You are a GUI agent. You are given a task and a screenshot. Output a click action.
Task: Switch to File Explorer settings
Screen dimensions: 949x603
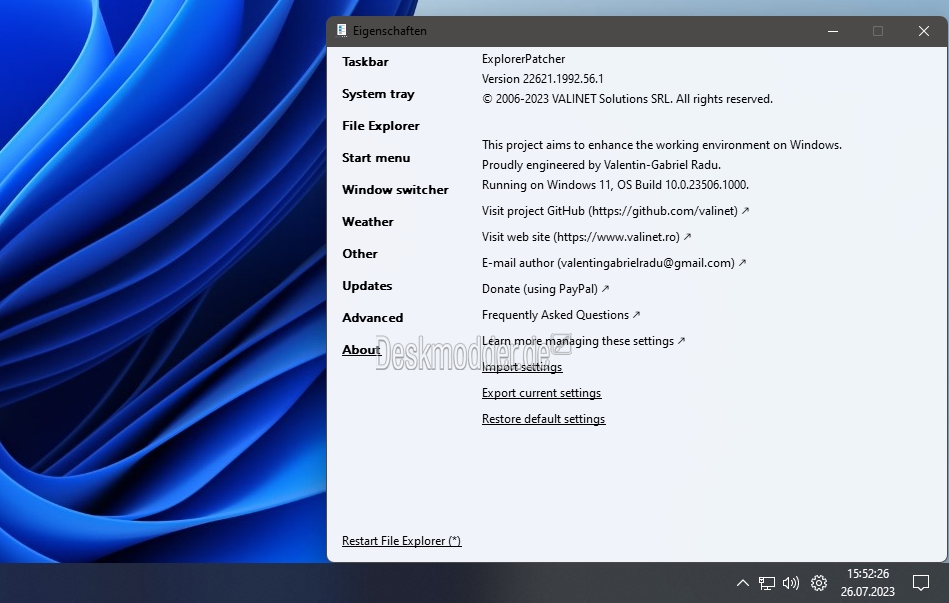click(381, 126)
